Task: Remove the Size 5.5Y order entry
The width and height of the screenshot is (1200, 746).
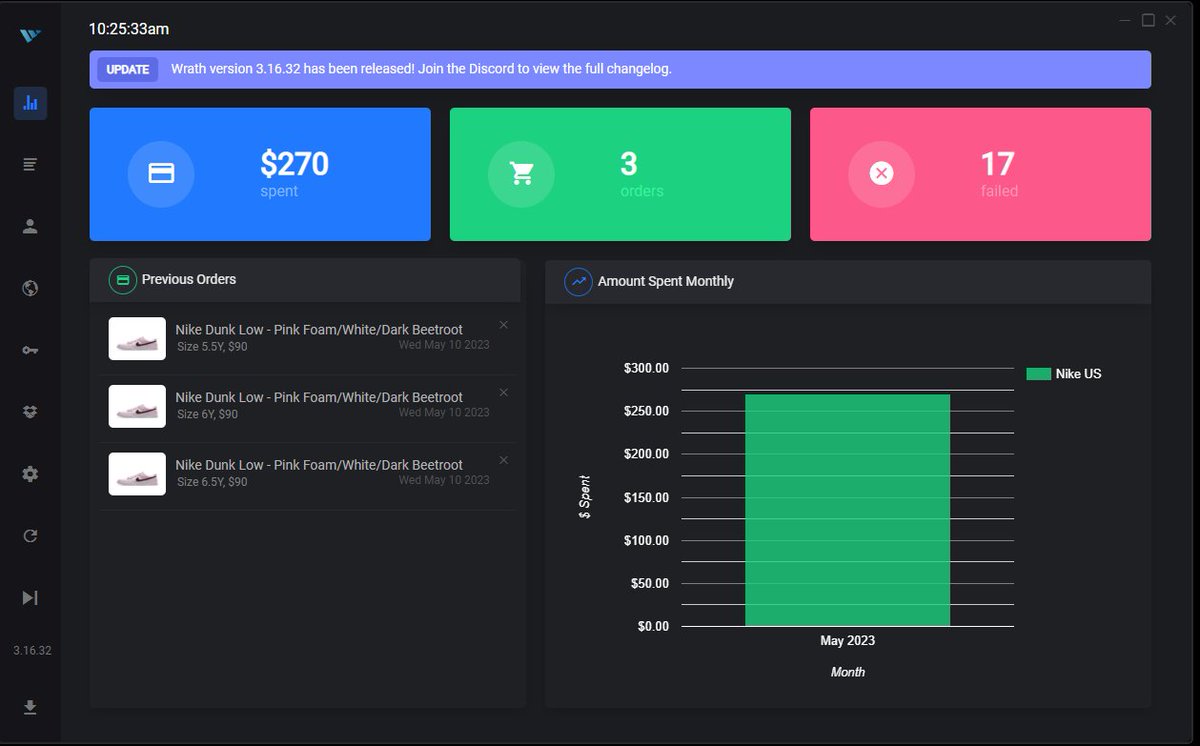Action: click(504, 324)
